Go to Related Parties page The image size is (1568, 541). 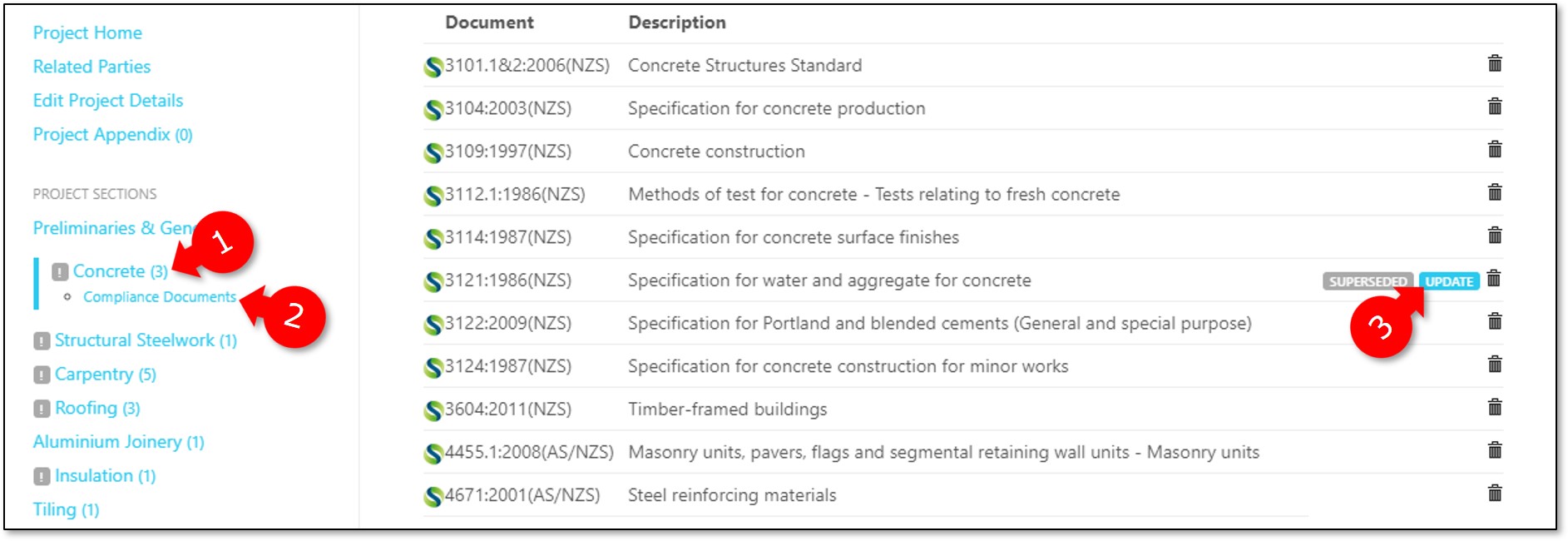(92, 67)
